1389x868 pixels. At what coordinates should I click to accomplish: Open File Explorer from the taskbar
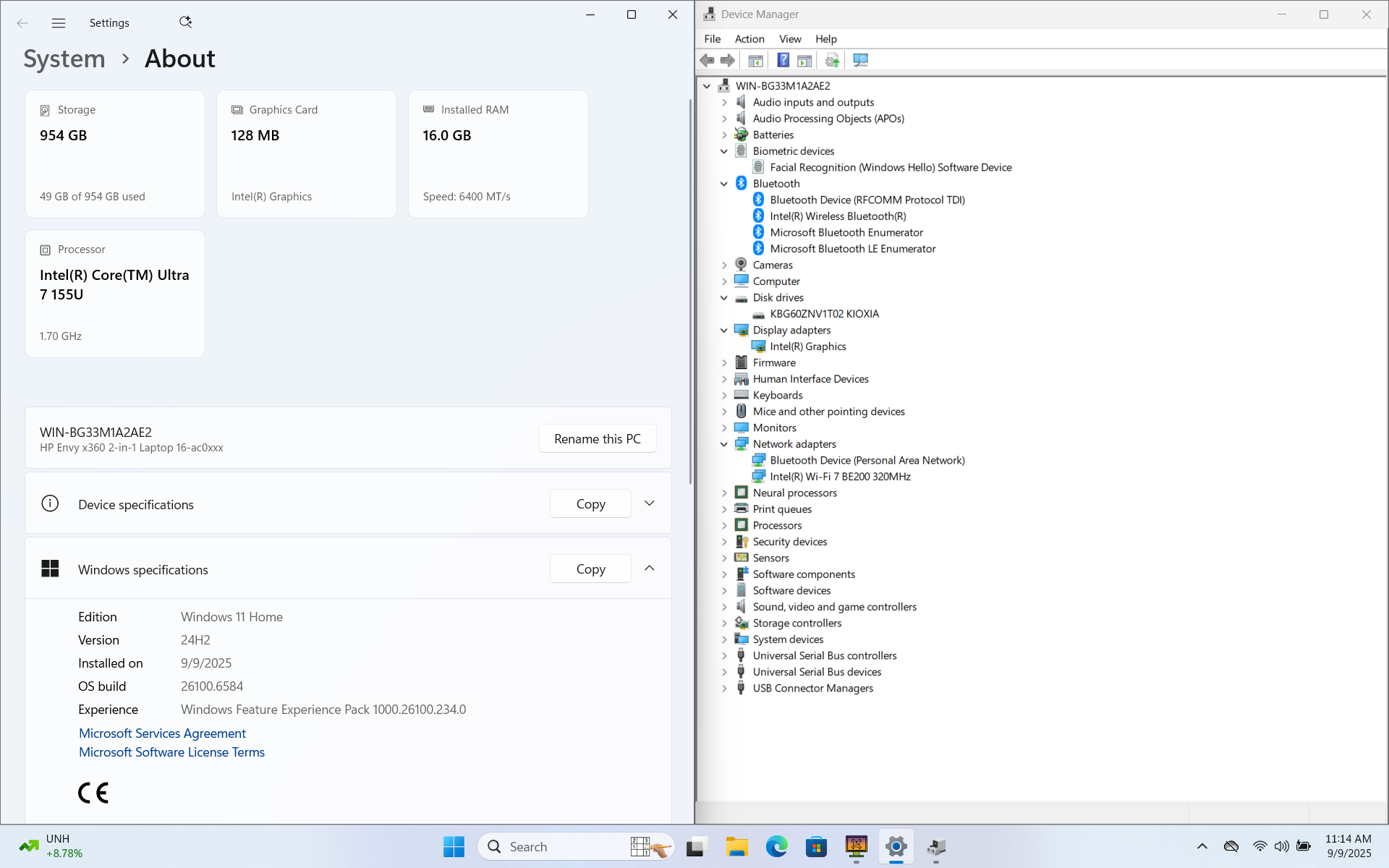736,846
